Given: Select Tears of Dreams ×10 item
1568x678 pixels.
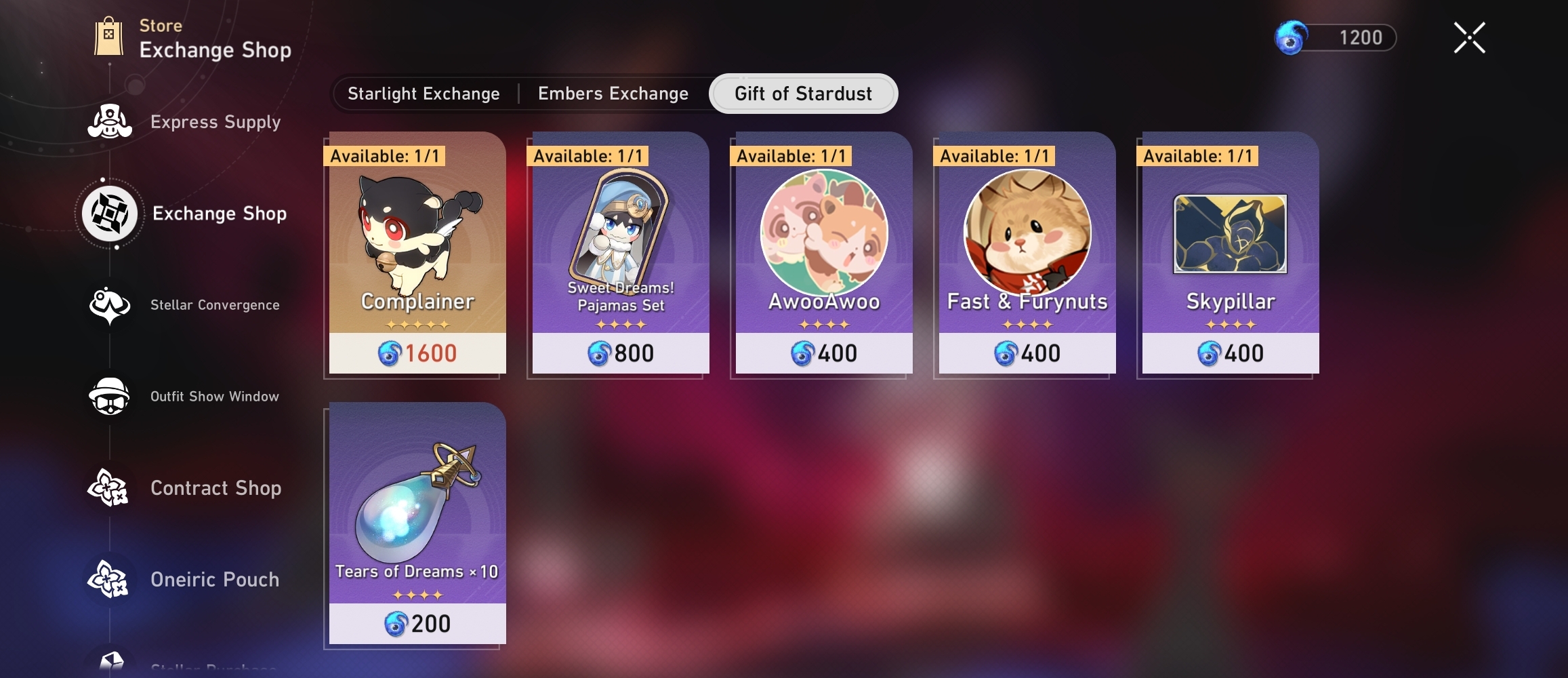Looking at the screenshot, I should point(417,523).
